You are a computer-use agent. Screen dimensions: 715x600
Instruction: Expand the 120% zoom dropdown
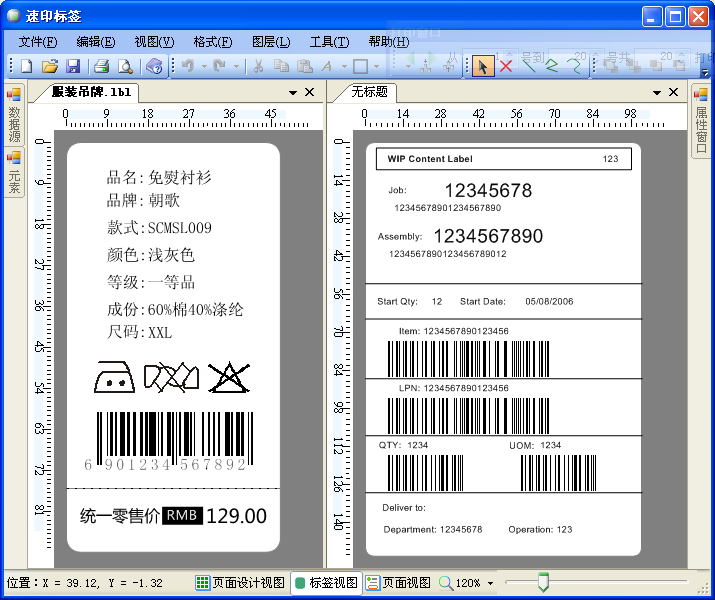point(491,583)
